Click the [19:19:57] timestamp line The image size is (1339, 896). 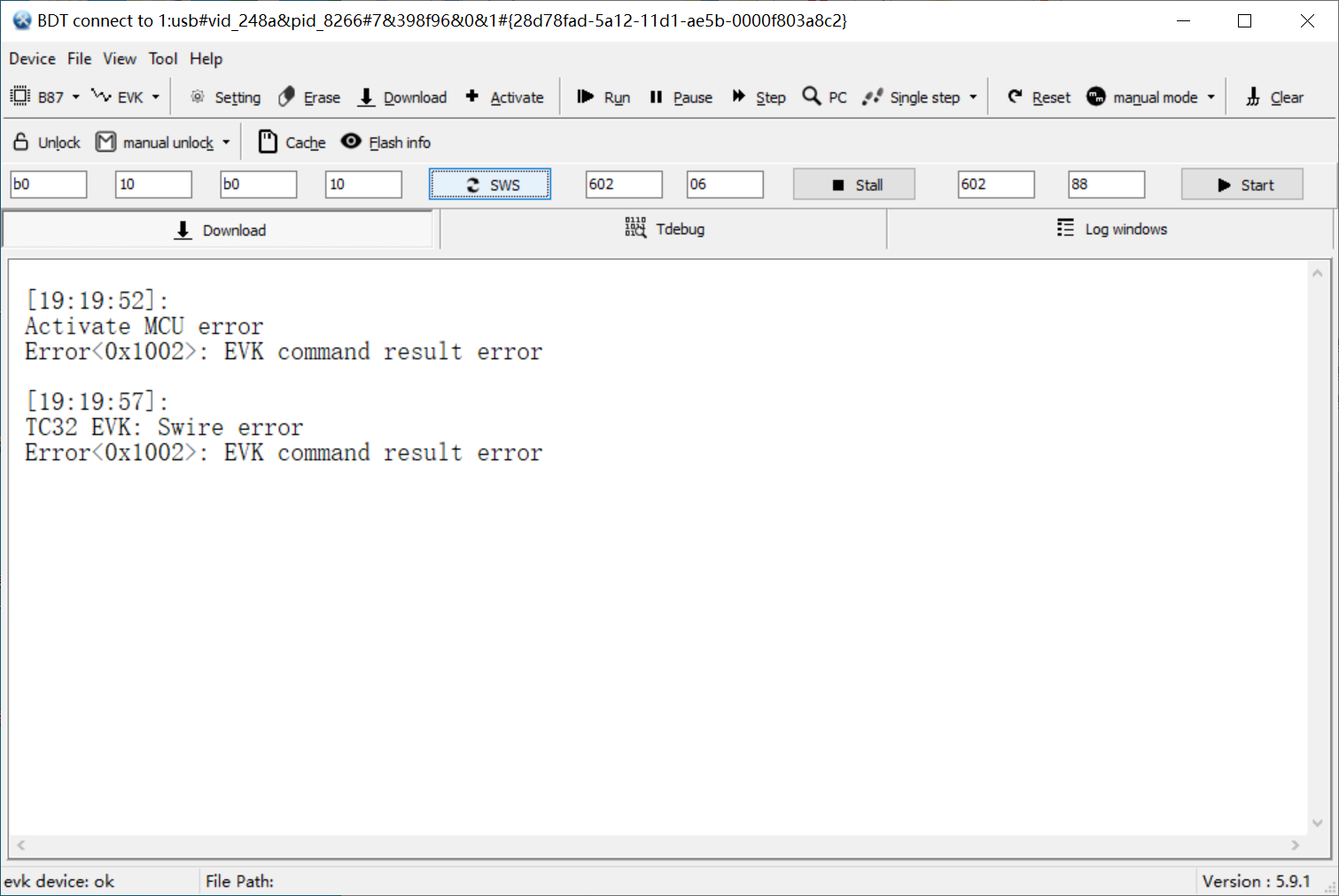tap(97, 401)
